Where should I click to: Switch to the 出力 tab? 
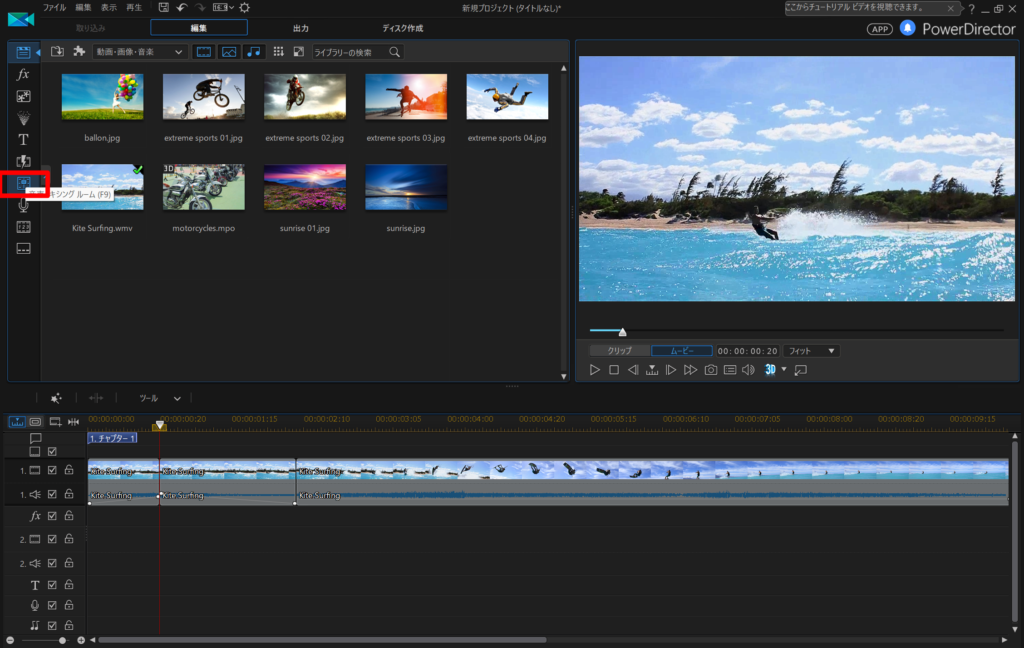[x=301, y=28]
